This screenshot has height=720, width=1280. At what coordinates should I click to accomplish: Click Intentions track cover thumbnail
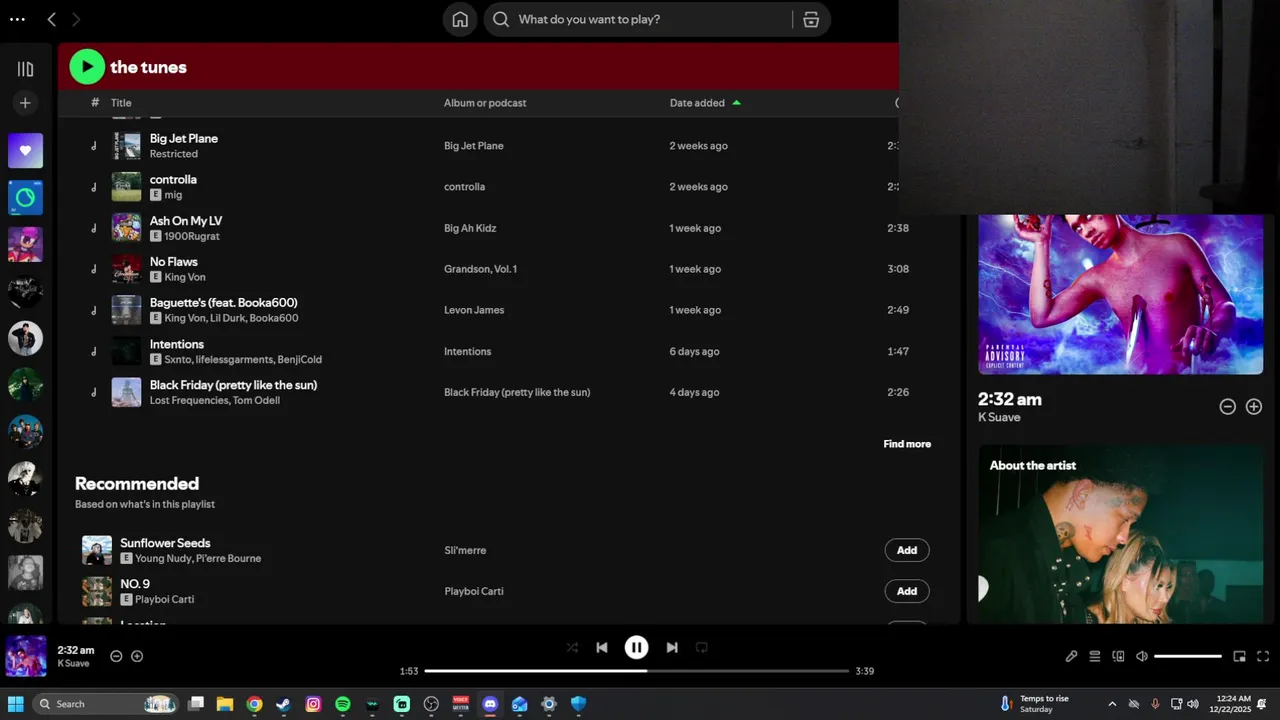click(x=126, y=351)
